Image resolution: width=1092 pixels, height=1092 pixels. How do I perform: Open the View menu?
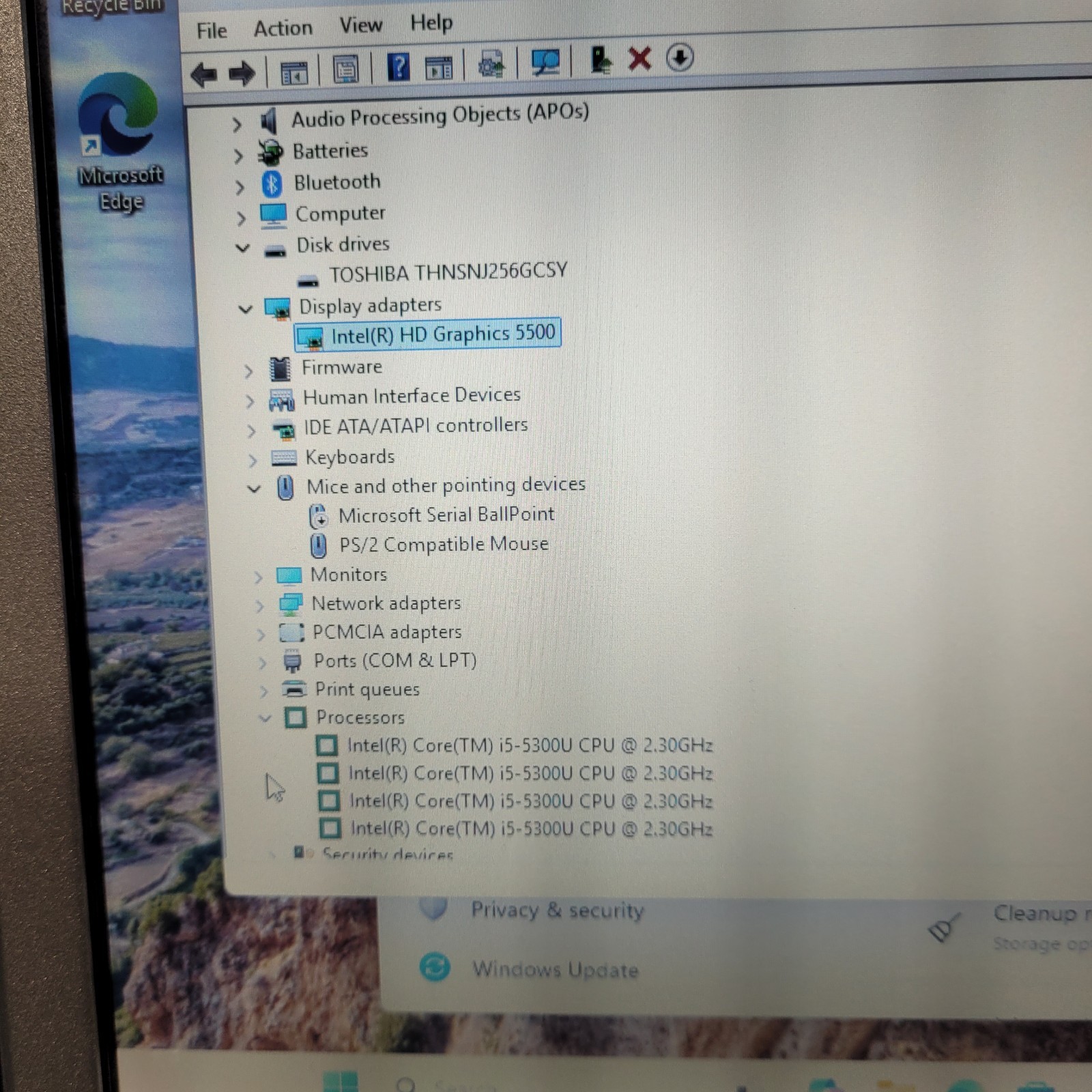tap(360, 25)
